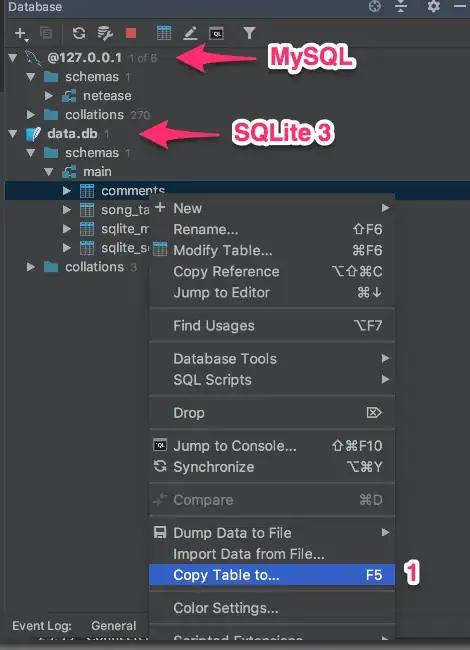Click the General label beside Event Log

click(x=114, y=626)
